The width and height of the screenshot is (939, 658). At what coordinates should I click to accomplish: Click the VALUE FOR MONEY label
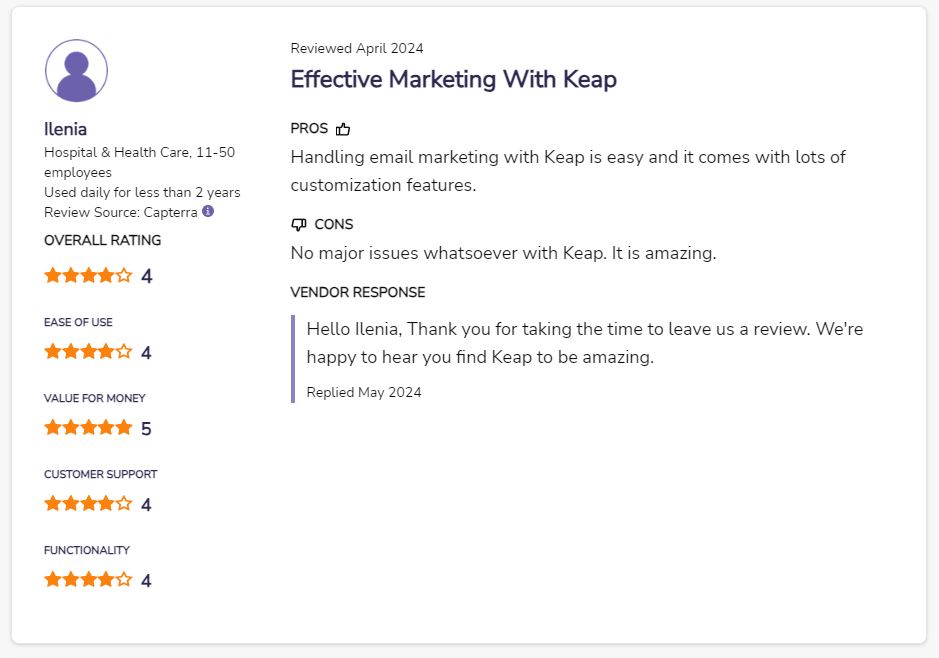click(x=95, y=398)
